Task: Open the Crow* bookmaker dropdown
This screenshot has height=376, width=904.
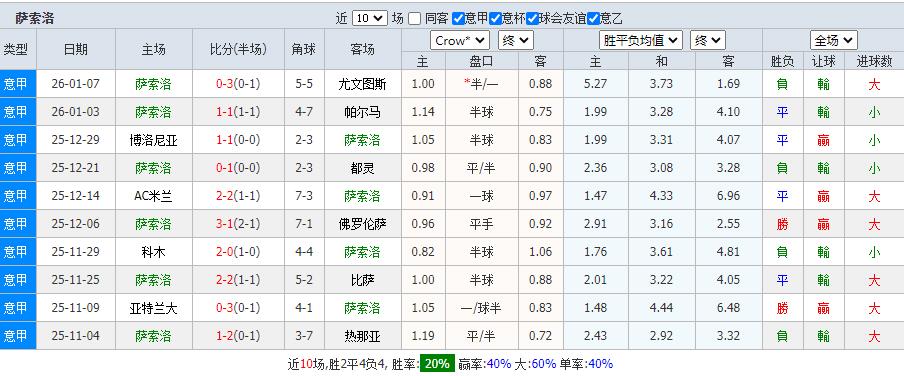Action: (460, 40)
